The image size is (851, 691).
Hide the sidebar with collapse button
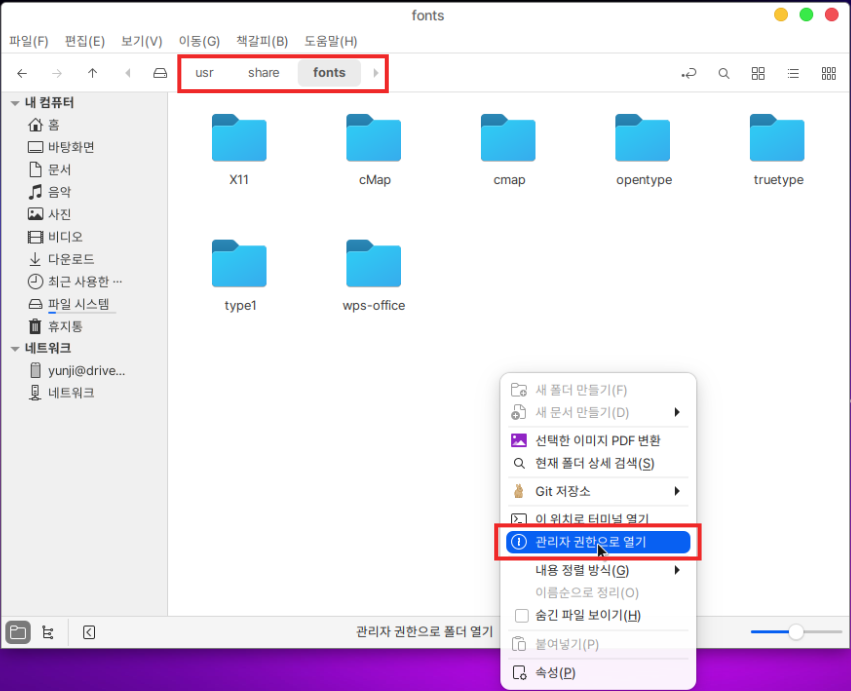89,632
